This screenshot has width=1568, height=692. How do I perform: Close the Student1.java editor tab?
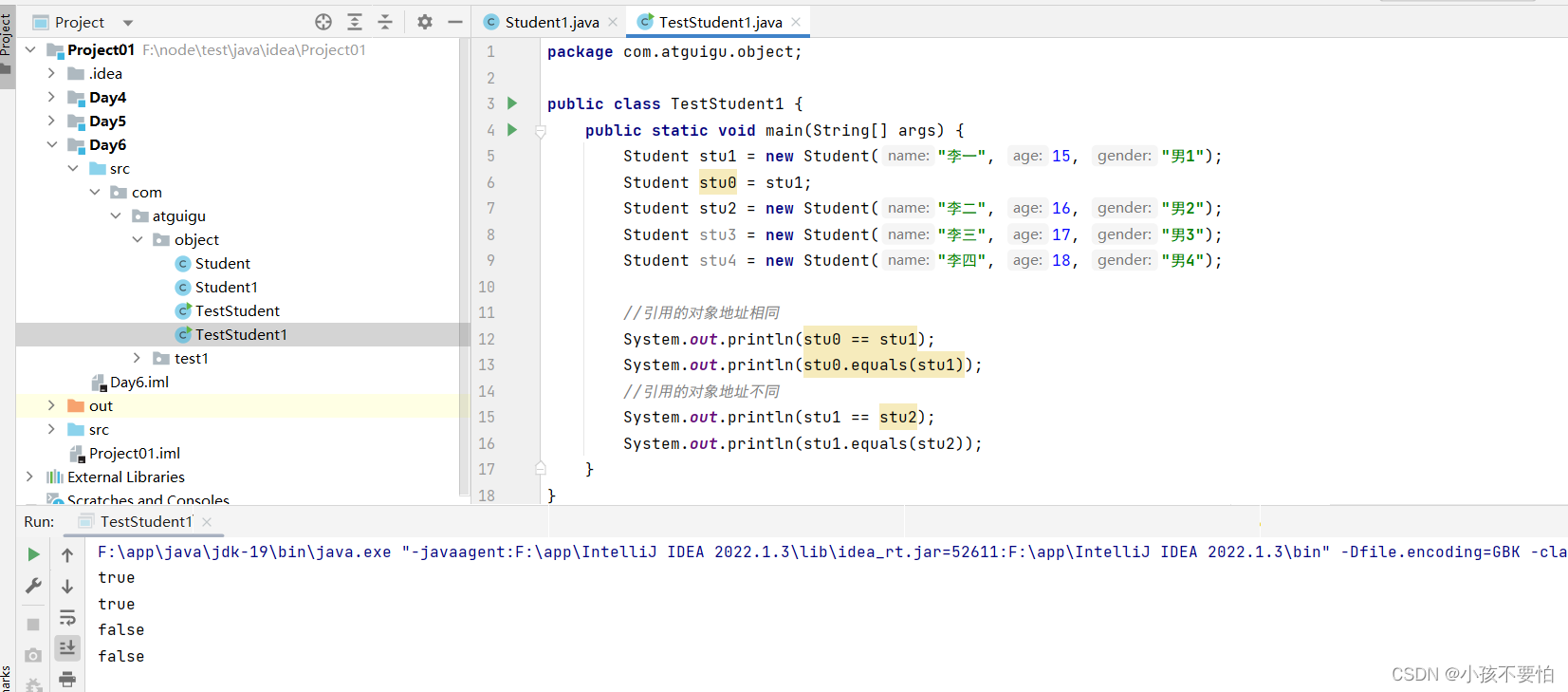(x=613, y=22)
